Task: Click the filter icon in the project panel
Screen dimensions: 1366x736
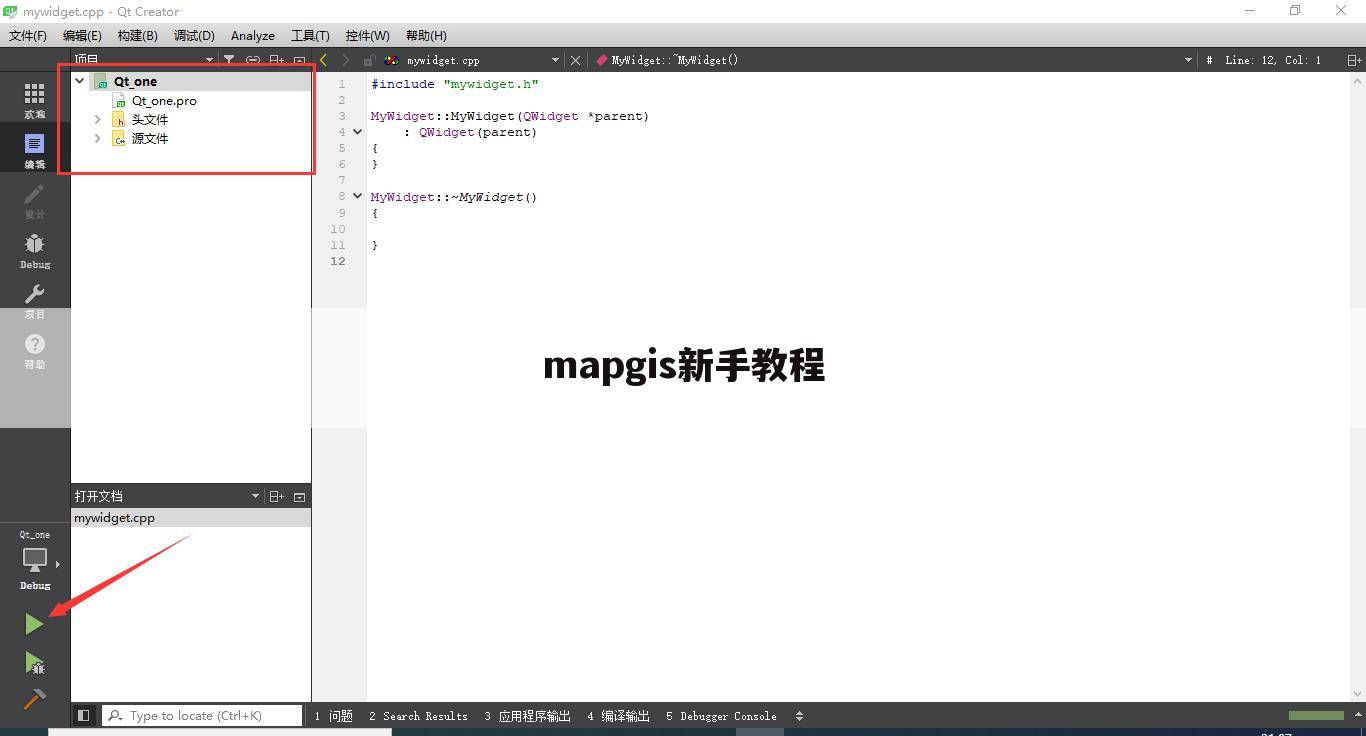Action: [x=228, y=61]
